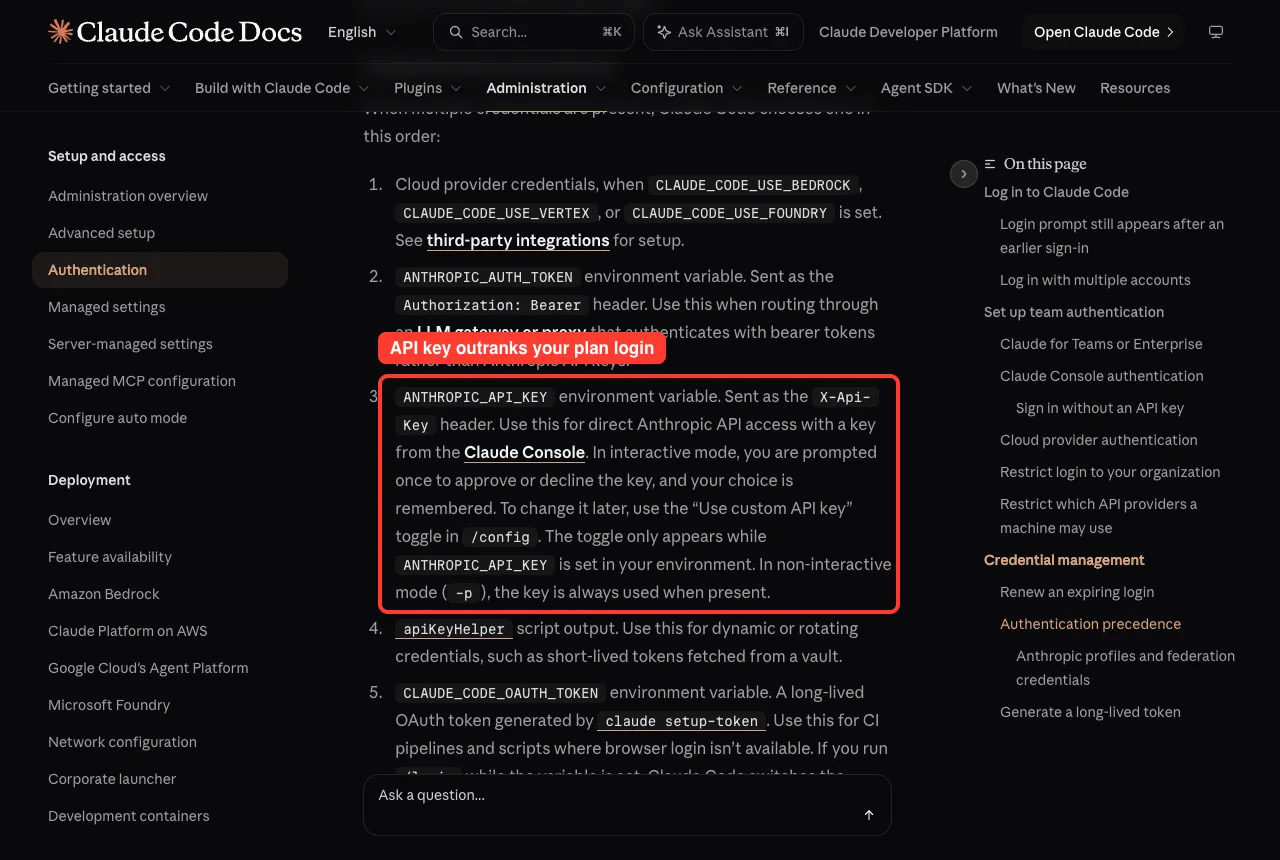Open the Plugins dropdown menu
This screenshot has height=860, width=1280.
pos(428,88)
